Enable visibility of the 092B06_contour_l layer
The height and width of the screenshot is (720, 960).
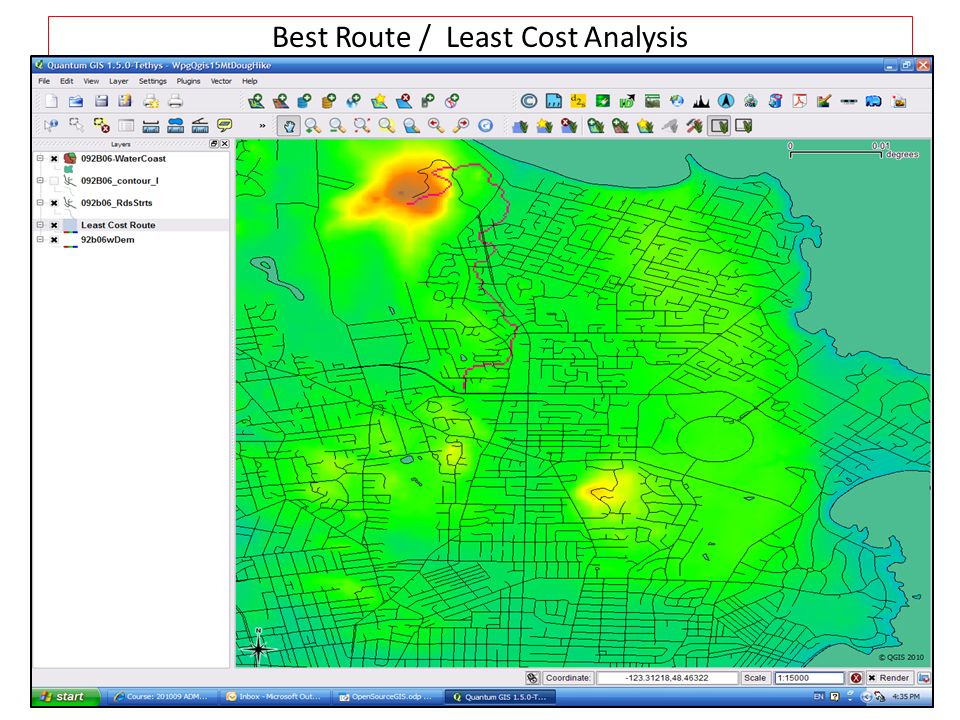click(x=54, y=181)
